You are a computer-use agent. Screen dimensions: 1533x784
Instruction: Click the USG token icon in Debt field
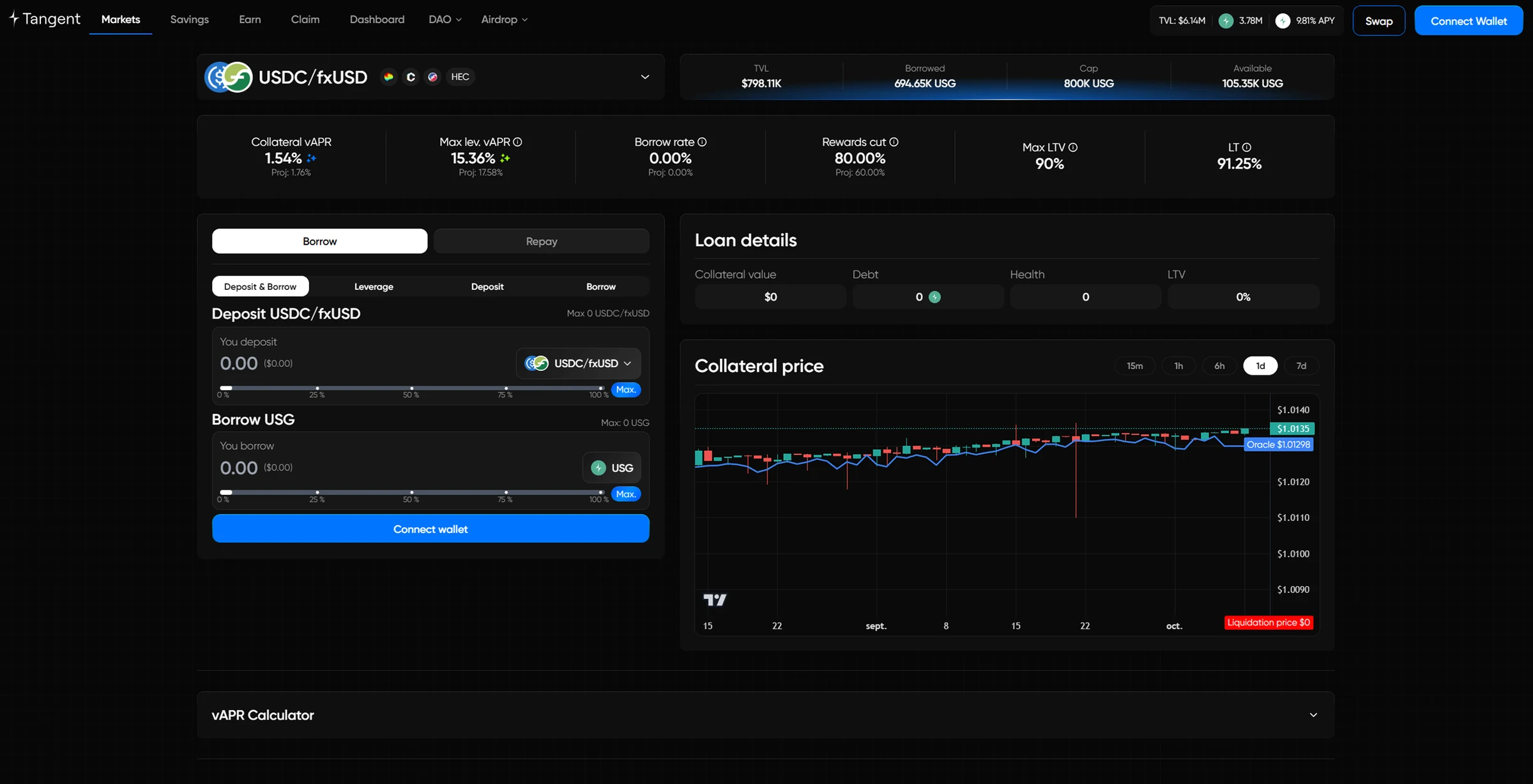pos(934,297)
